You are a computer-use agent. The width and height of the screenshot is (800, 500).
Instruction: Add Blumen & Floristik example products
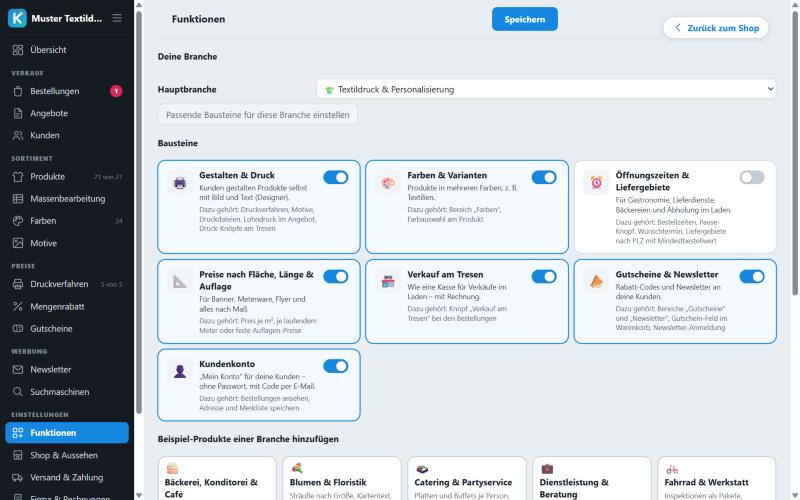pos(342,479)
